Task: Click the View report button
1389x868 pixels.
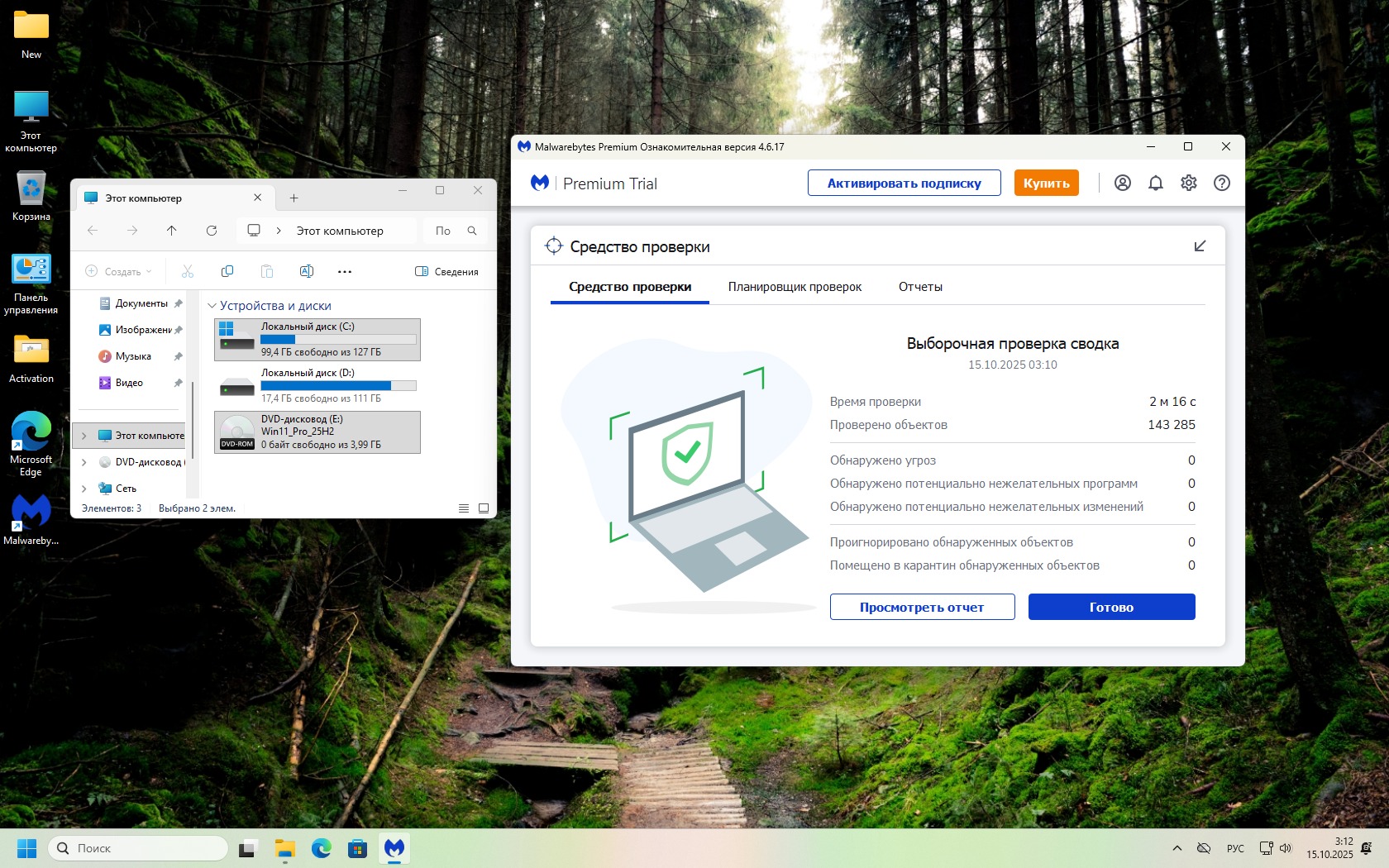Action: point(922,607)
